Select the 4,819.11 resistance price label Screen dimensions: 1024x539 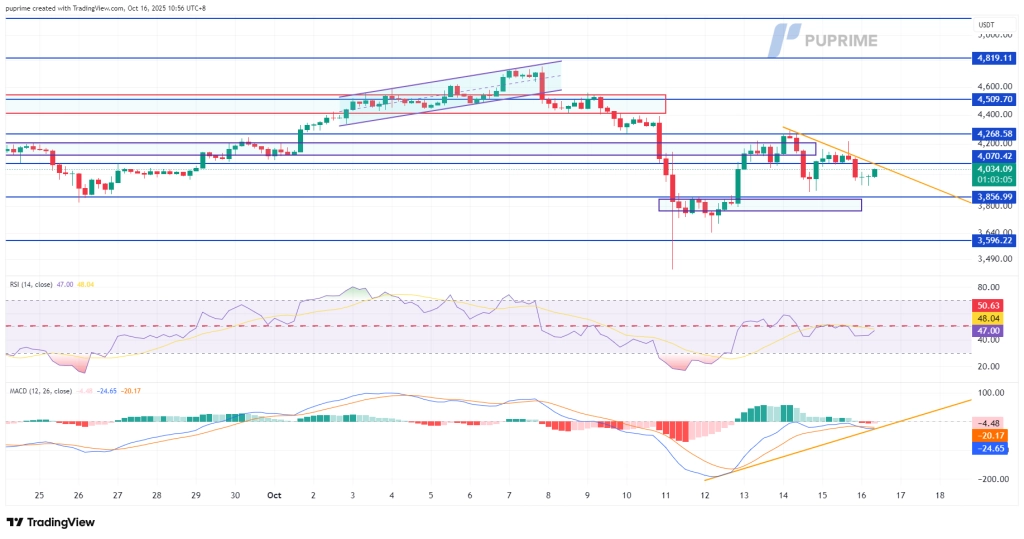tap(996, 58)
